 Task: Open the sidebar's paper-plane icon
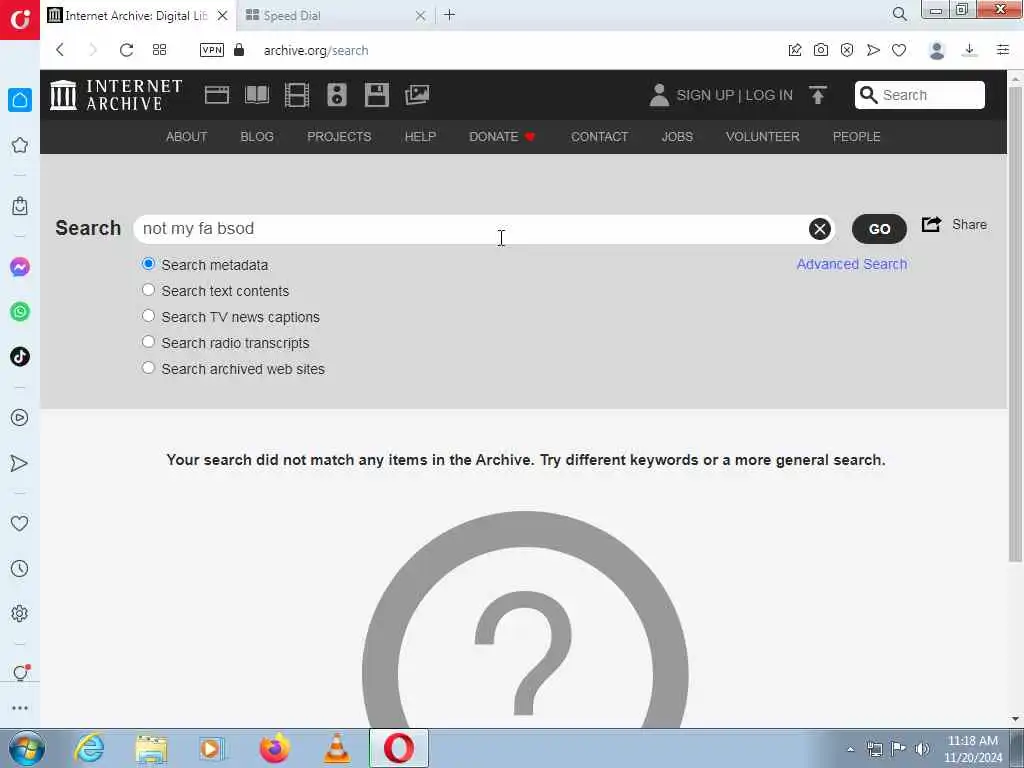20,463
